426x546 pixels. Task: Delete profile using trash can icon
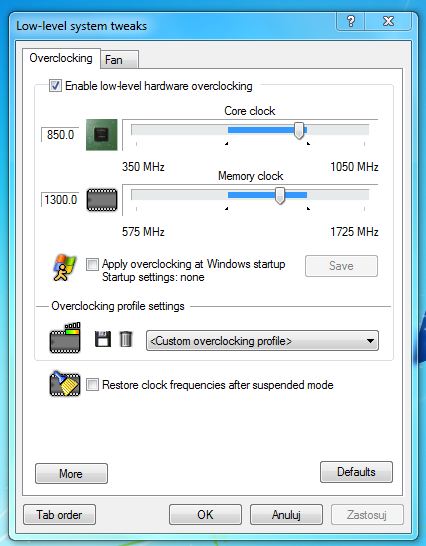tap(126, 339)
